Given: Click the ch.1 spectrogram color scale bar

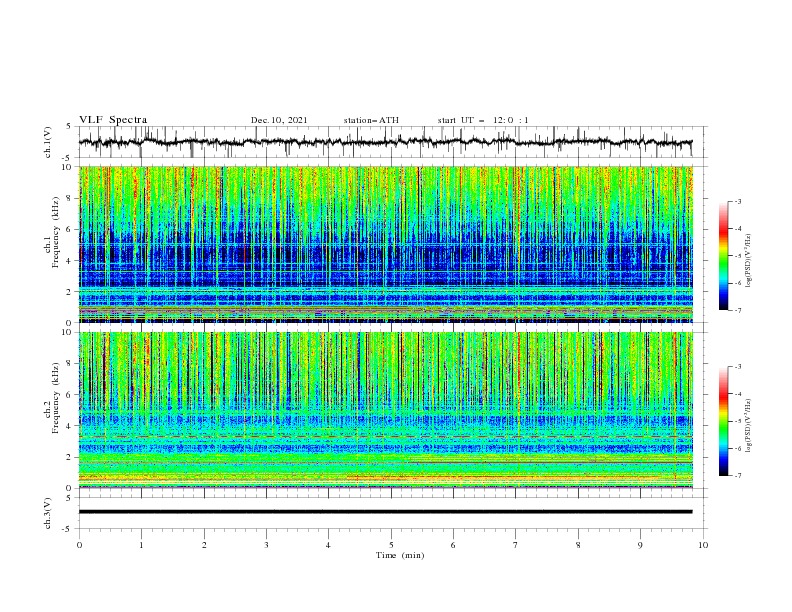Looking at the screenshot, I should click(x=723, y=255).
